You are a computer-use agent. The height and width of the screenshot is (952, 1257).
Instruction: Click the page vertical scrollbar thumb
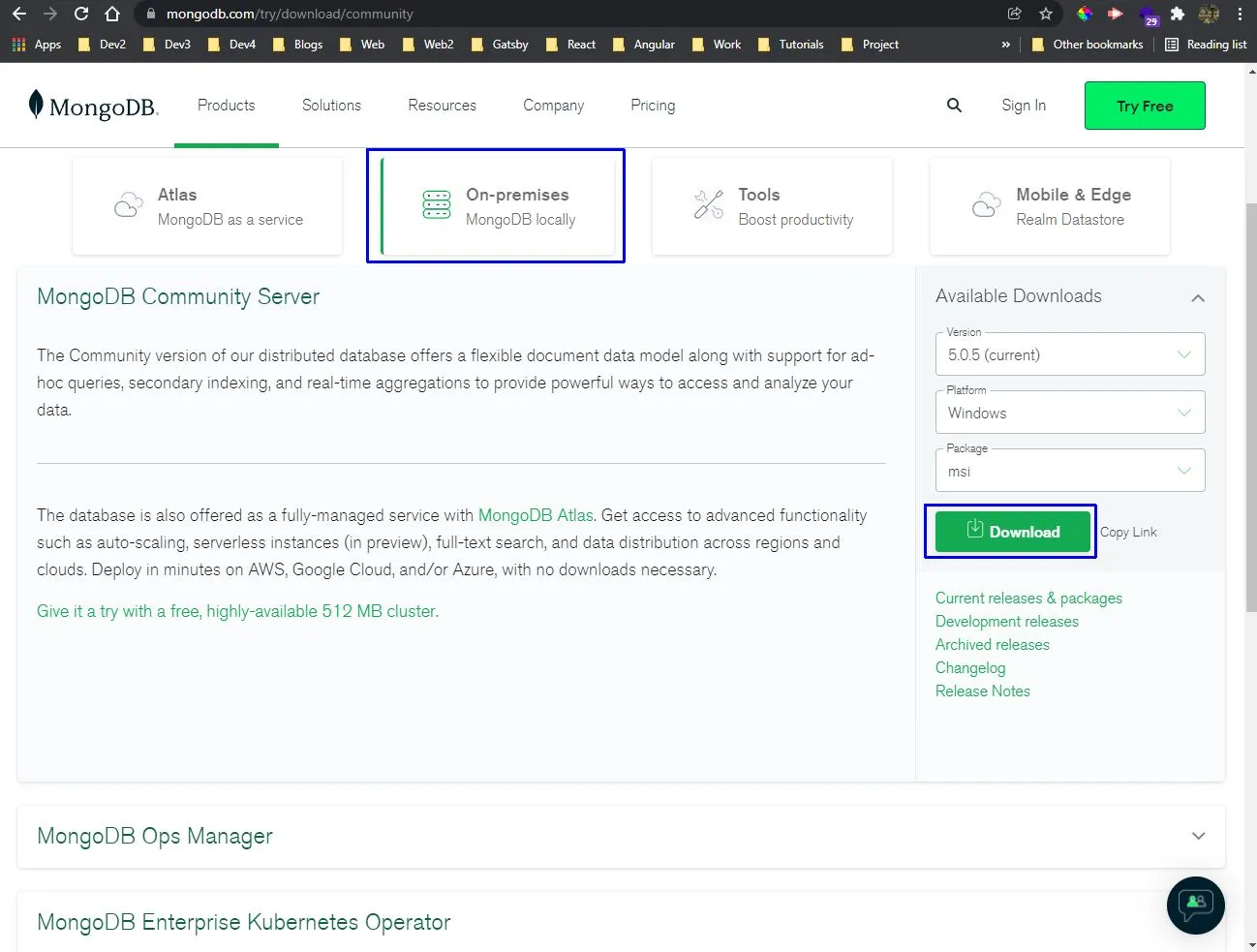[1250, 407]
